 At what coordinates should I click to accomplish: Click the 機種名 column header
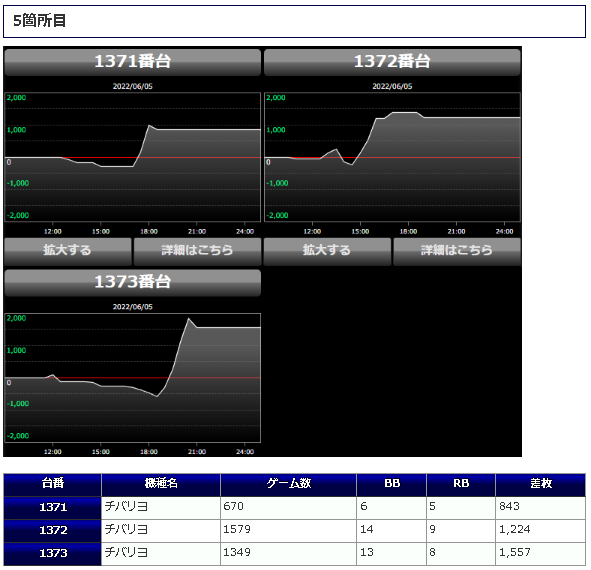[x=161, y=485]
